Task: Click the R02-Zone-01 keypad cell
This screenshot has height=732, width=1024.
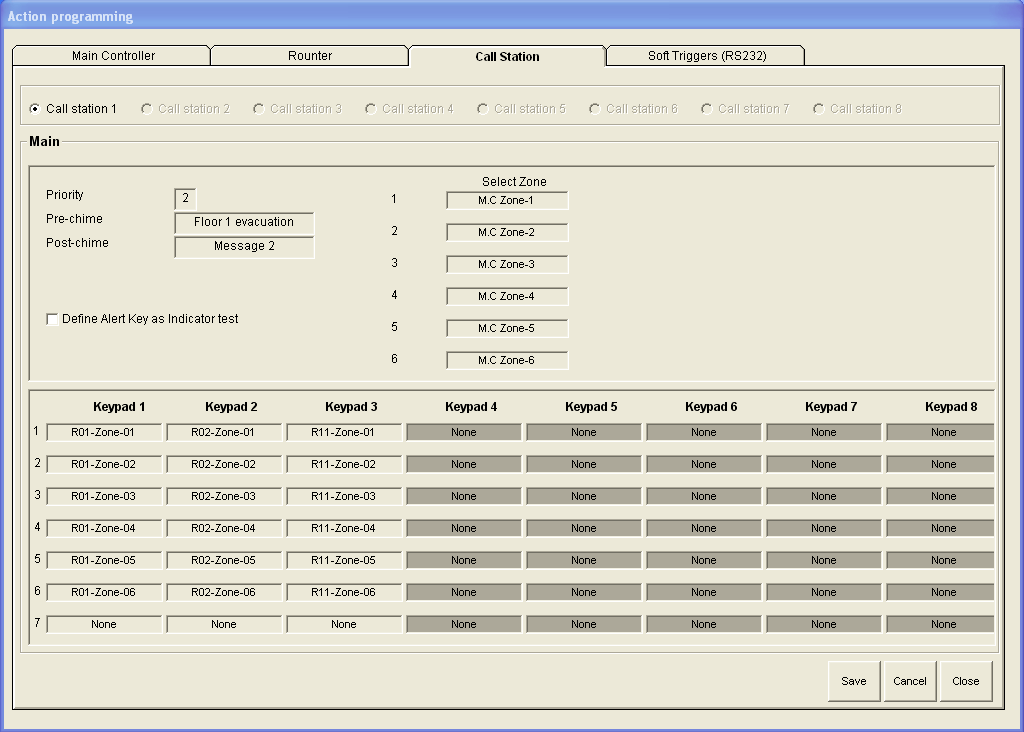Action: 224,432
